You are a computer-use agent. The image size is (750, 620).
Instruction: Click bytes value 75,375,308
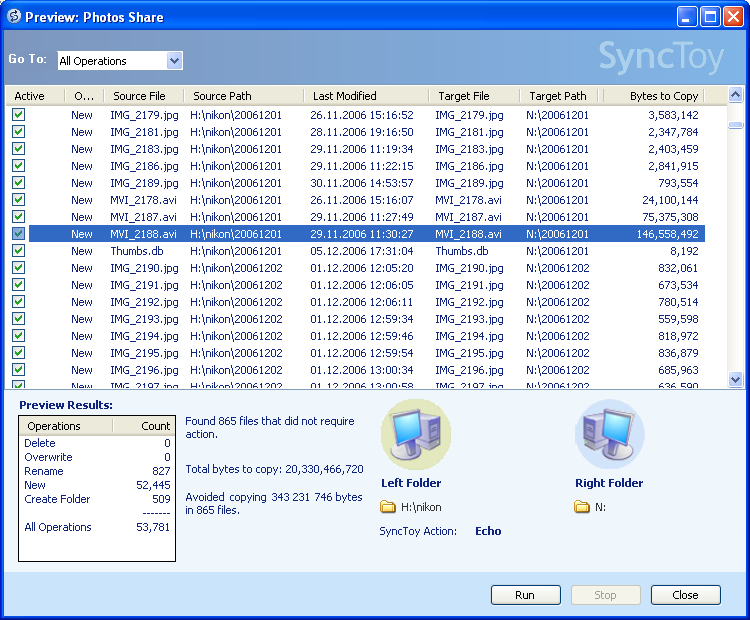point(670,217)
